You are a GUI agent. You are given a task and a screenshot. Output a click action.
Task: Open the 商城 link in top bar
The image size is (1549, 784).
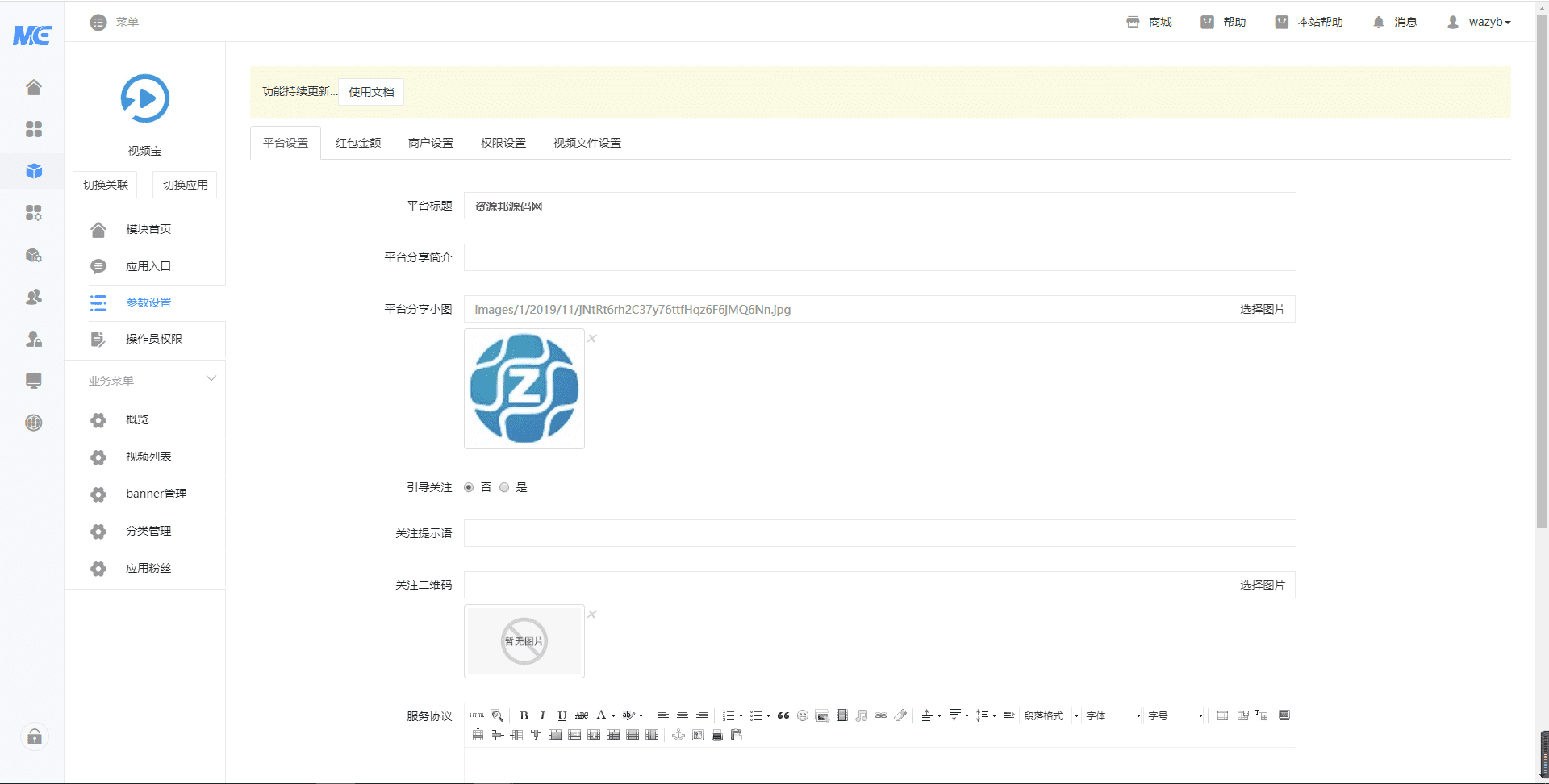pyautogui.click(x=1150, y=22)
